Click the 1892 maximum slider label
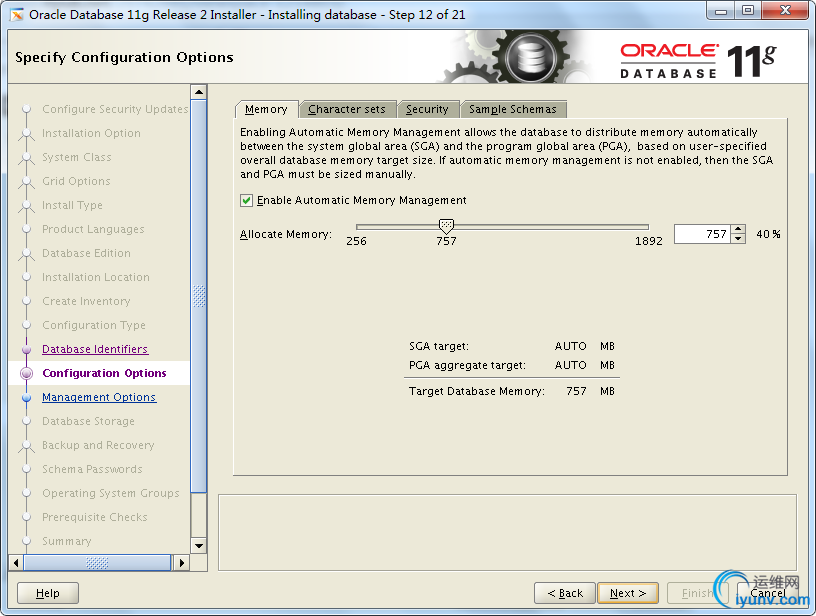This screenshot has height=616, width=816. tap(648, 241)
